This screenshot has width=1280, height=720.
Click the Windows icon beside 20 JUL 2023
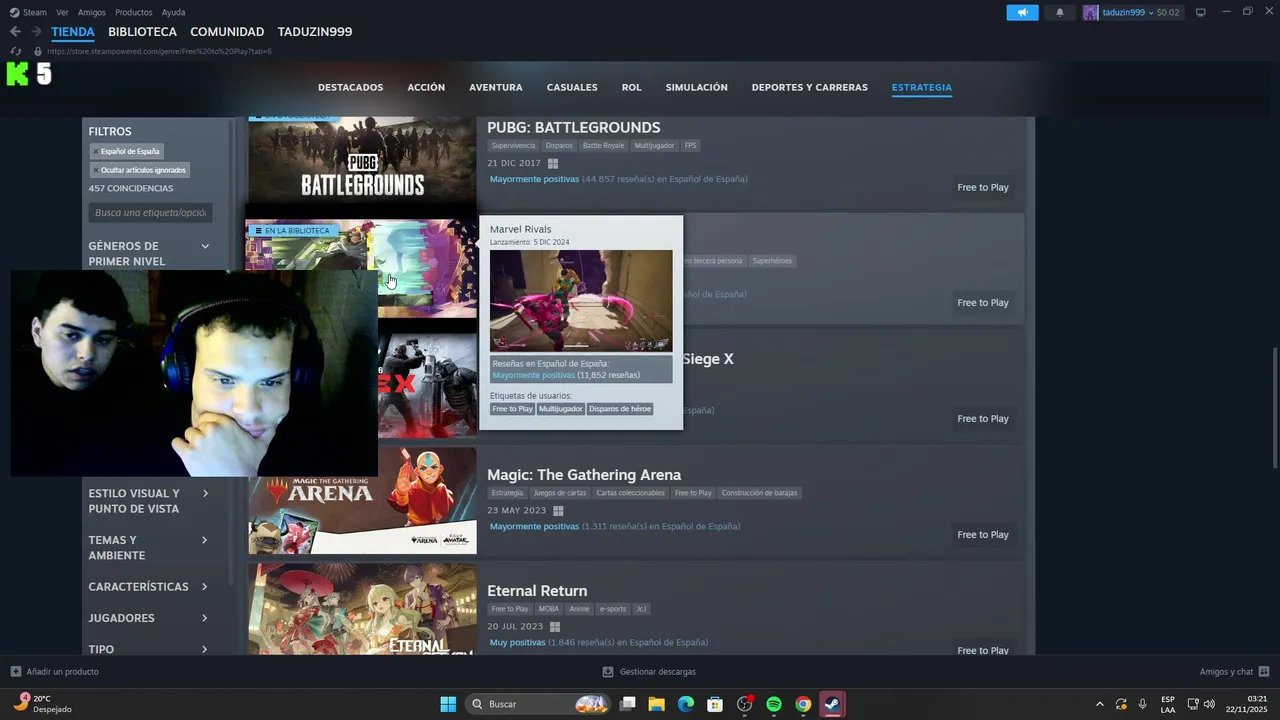click(555, 626)
